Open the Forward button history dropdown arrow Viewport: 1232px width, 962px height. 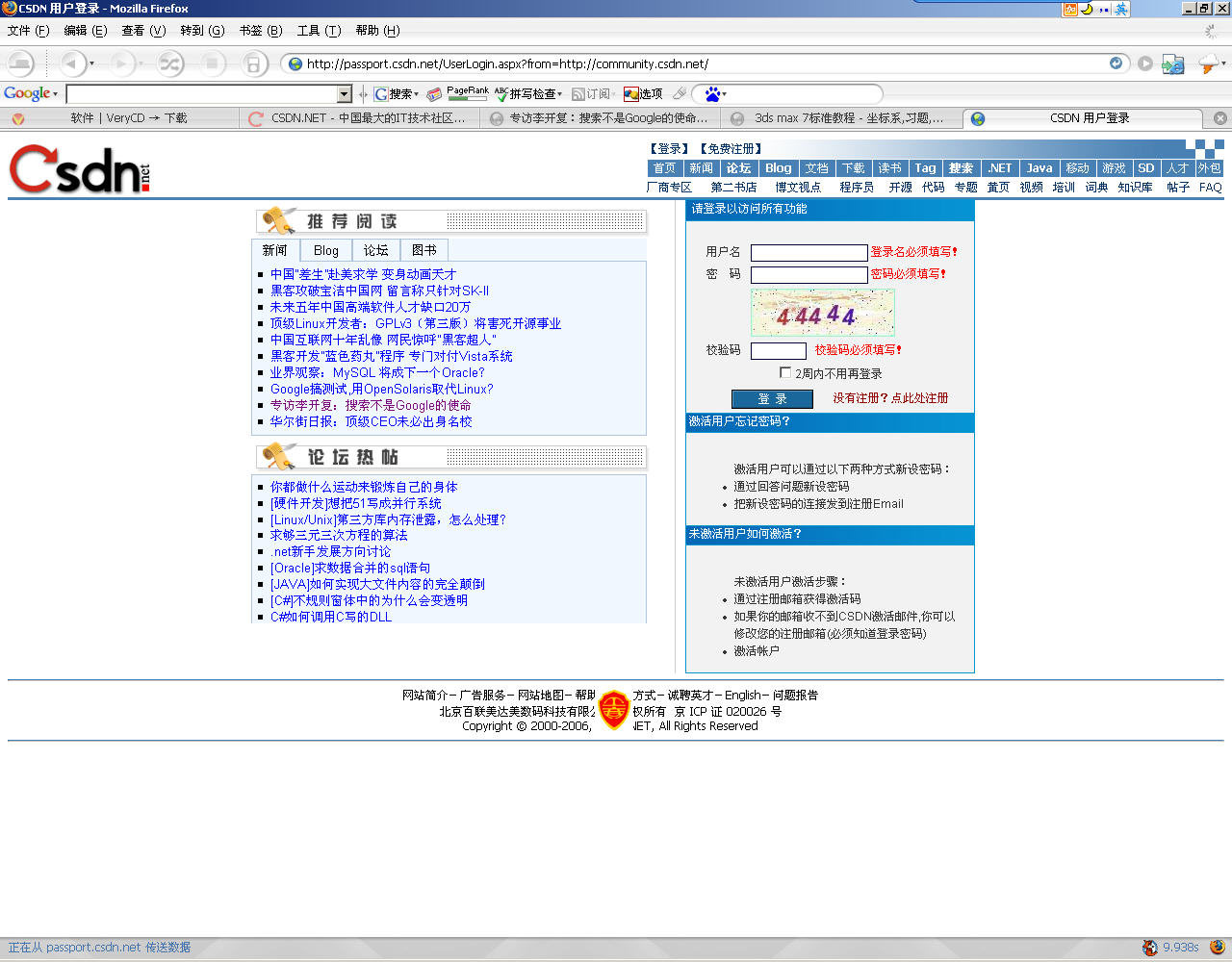(141, 63)
